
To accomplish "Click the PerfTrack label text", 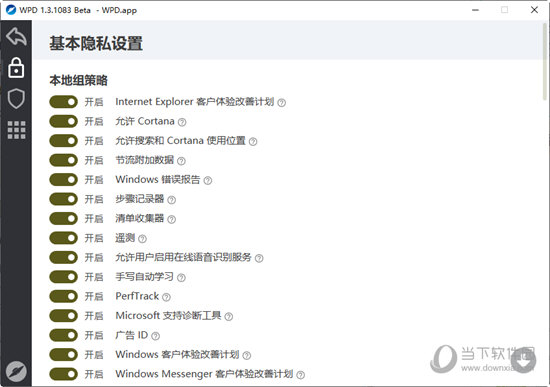I will tap(137, 296).
